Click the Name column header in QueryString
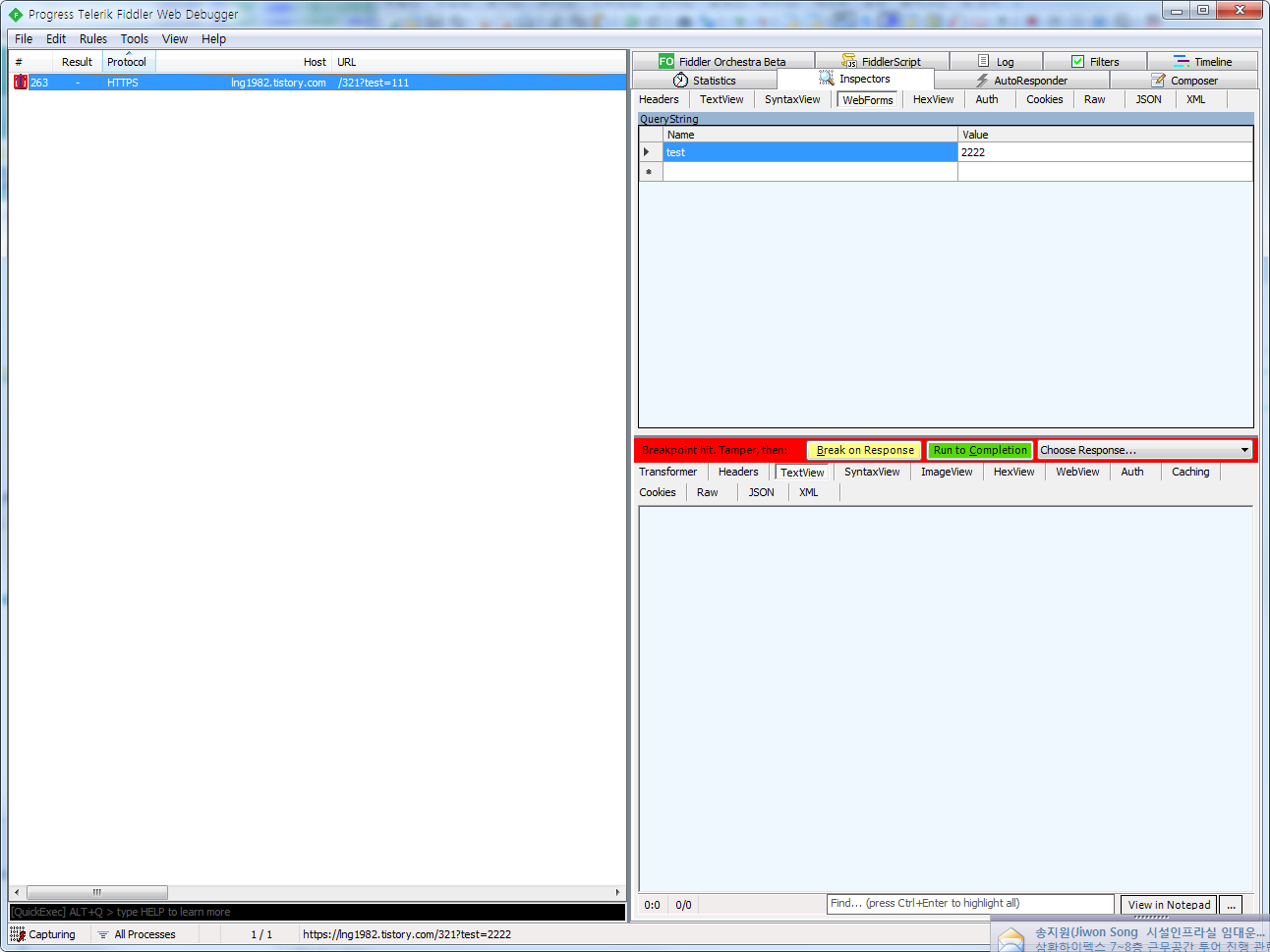This screenshot has height=952, width=1270. (810, 135)
